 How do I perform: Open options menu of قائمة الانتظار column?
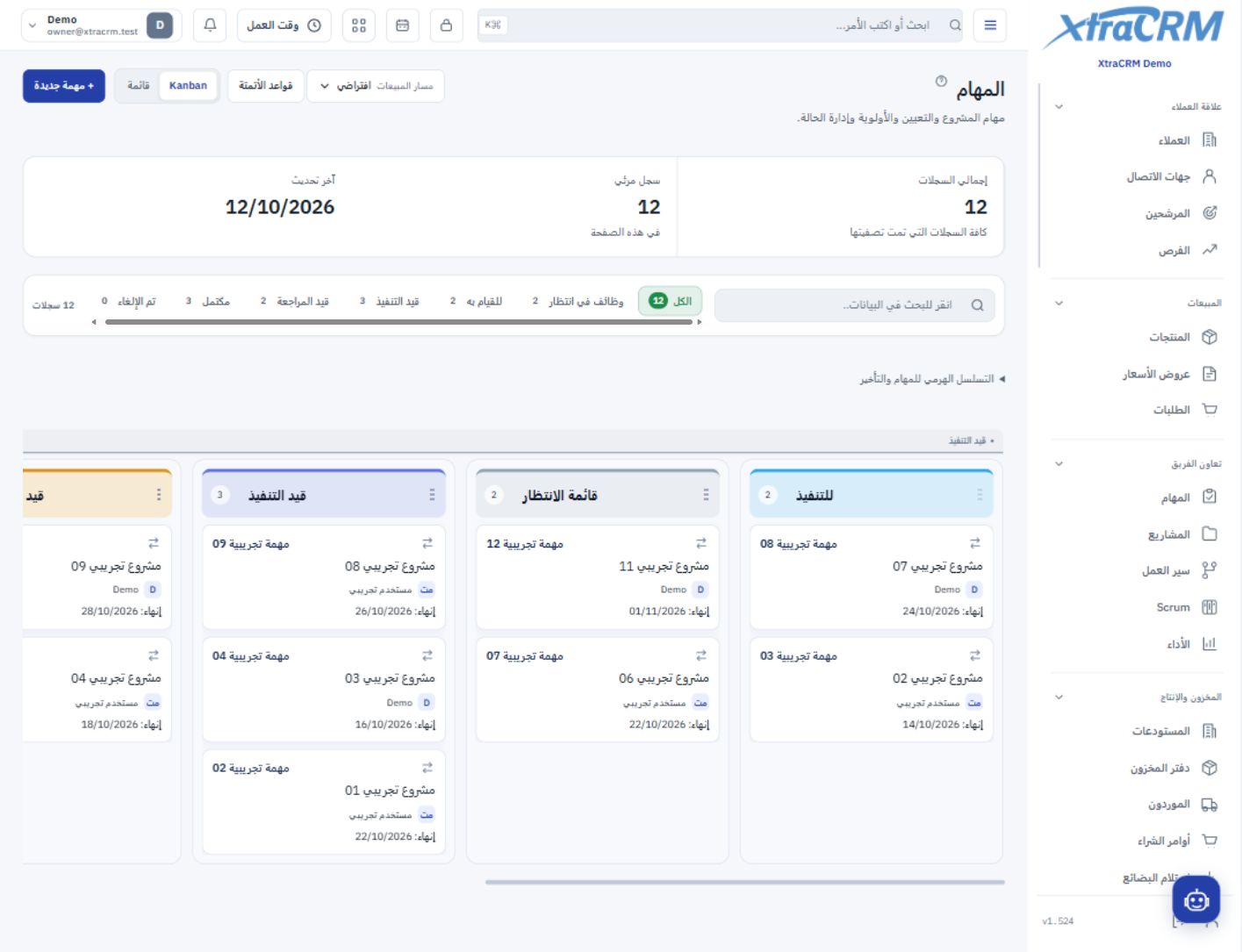click(x=706, y=495)
